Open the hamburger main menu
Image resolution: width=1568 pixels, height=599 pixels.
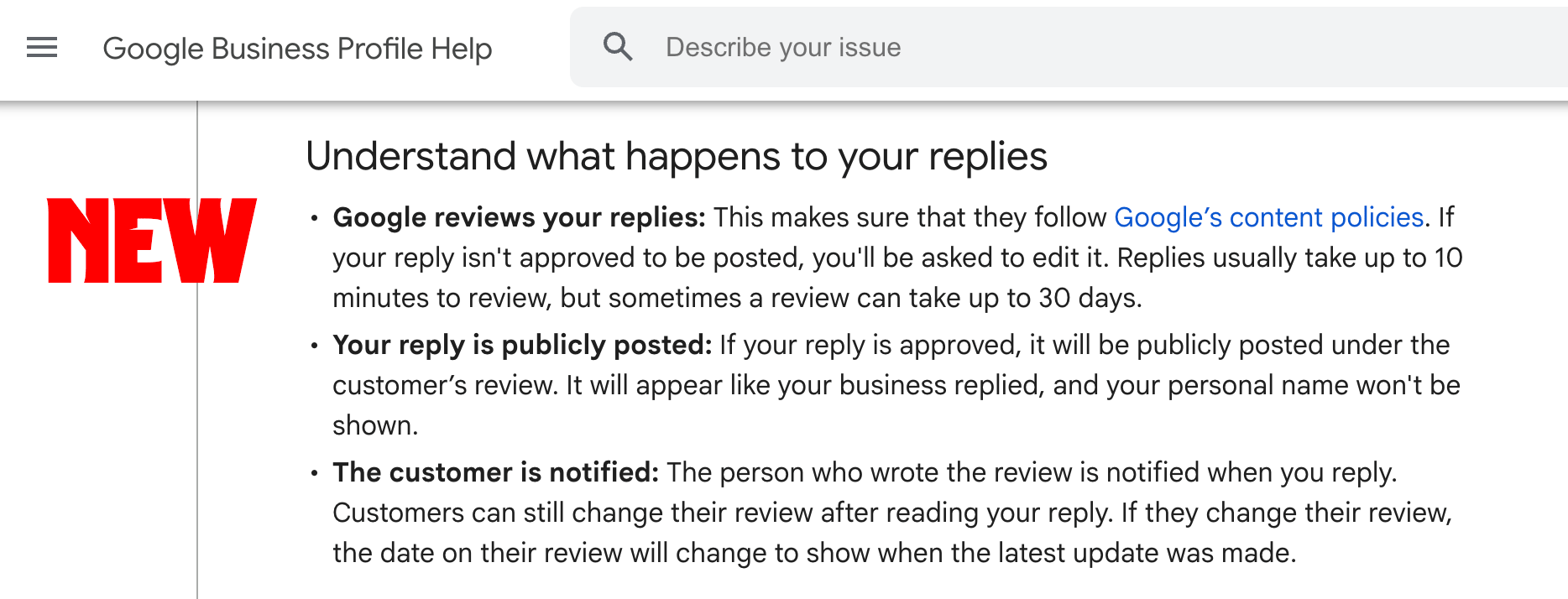pyautogui.click(x=42, y=48)
